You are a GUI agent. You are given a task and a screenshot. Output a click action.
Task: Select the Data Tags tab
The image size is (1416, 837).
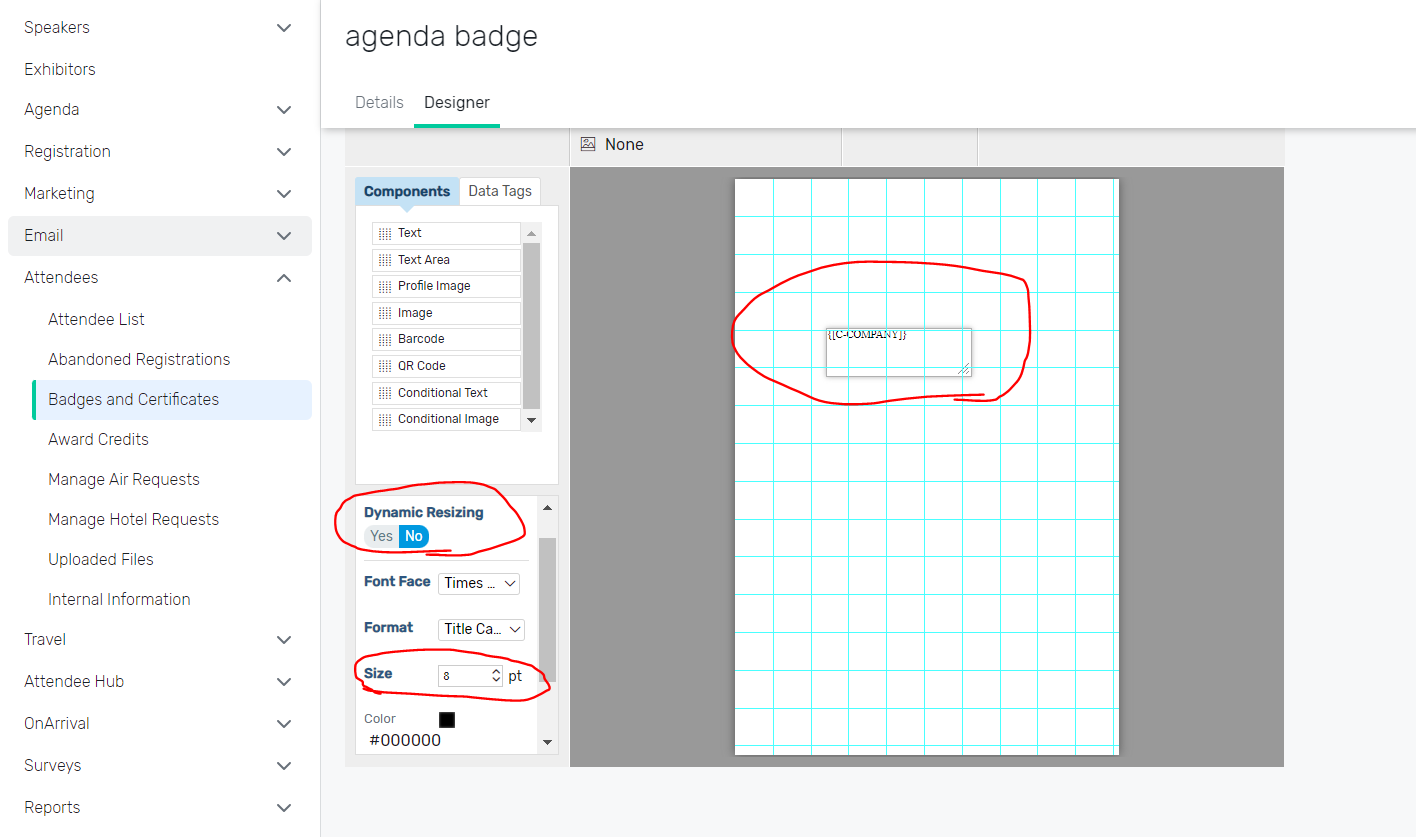click(x=500, y=191)
